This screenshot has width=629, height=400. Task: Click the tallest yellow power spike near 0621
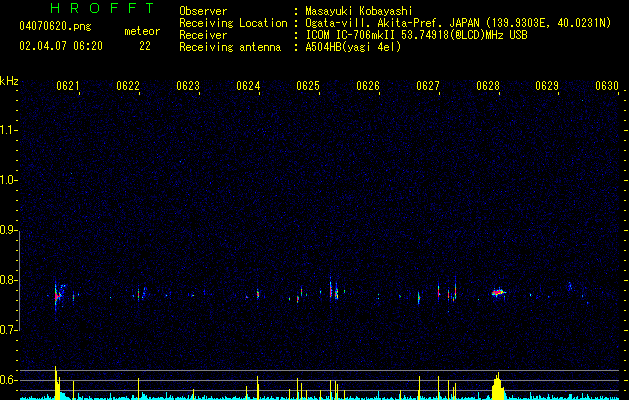point(56,382)
